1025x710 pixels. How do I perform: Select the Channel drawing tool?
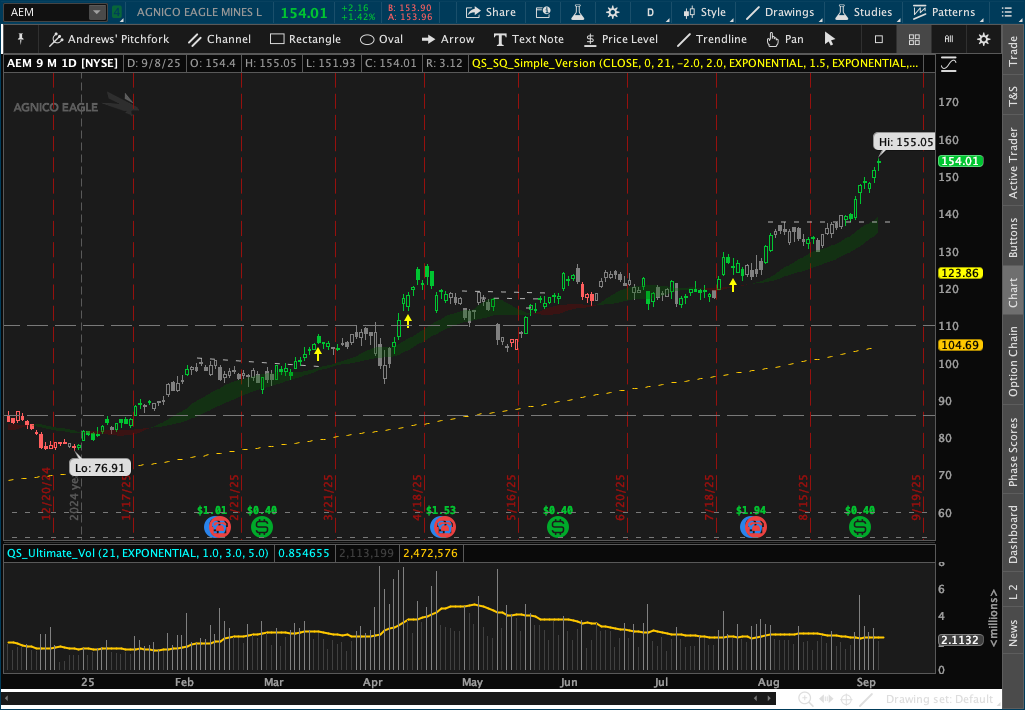coord(220,39)
